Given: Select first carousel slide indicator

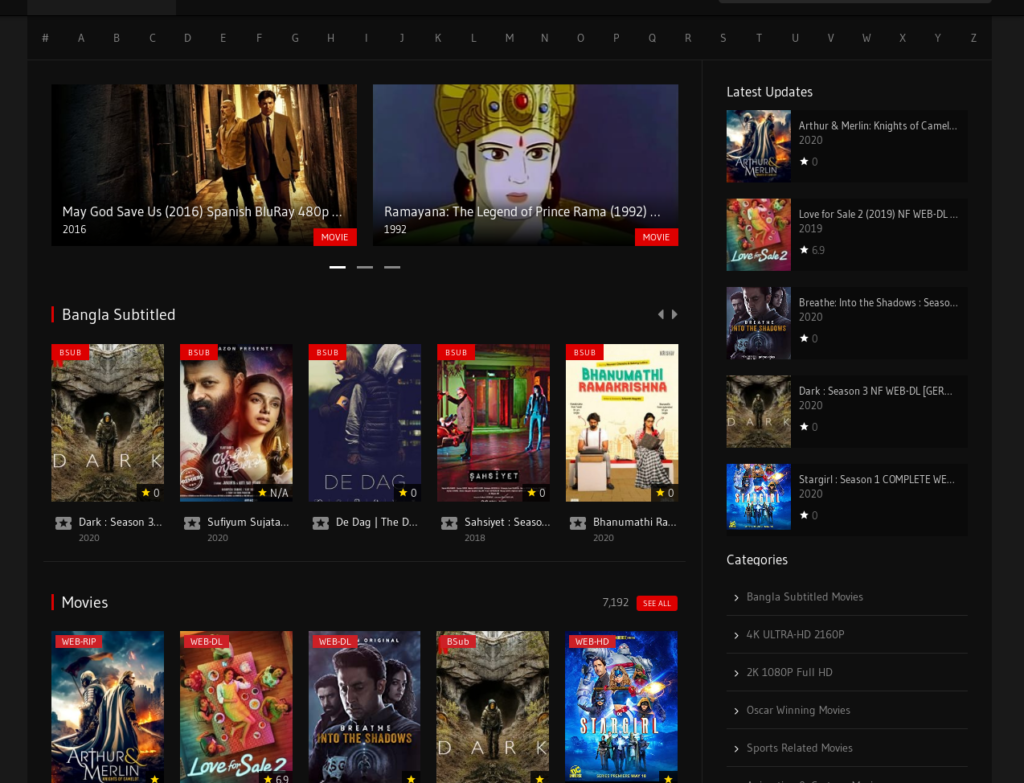Looking at the screenshot, I should pyautogui.click(x=338, y=267).
